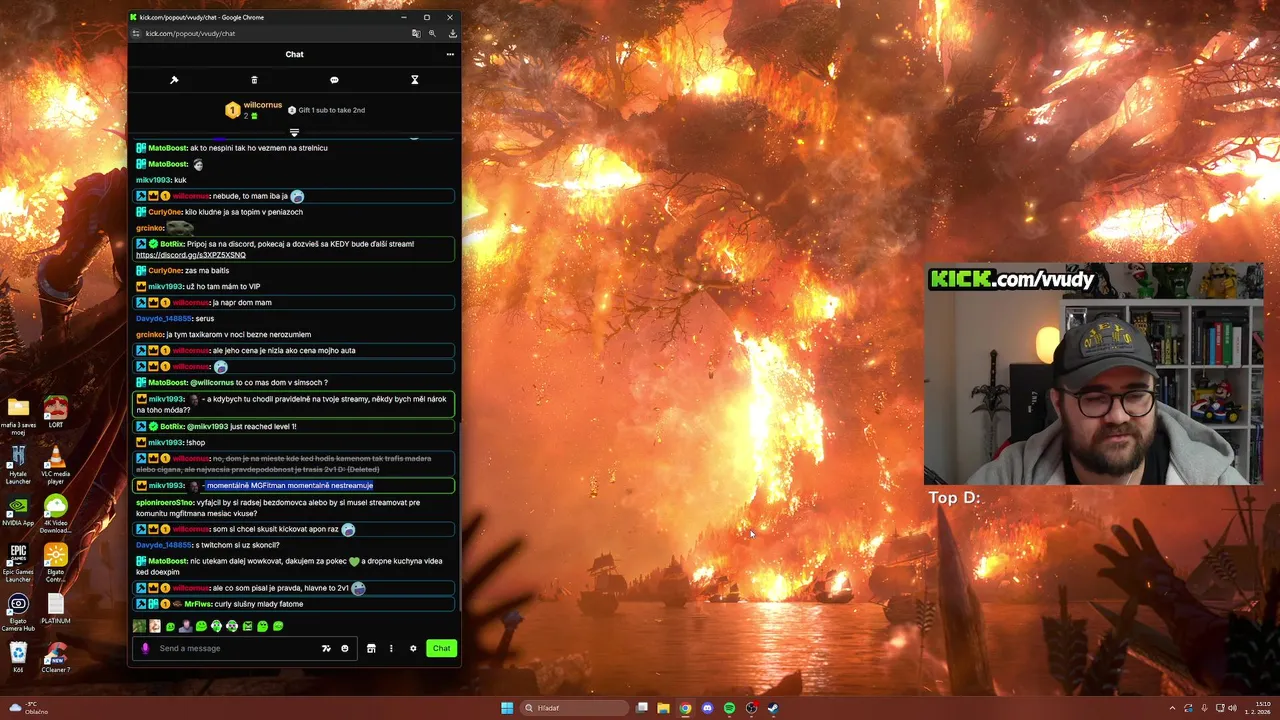The image size is (1280, 720).
Task: Click username grcinko on the taxikarom message
Action: click(x=149, y=335)
